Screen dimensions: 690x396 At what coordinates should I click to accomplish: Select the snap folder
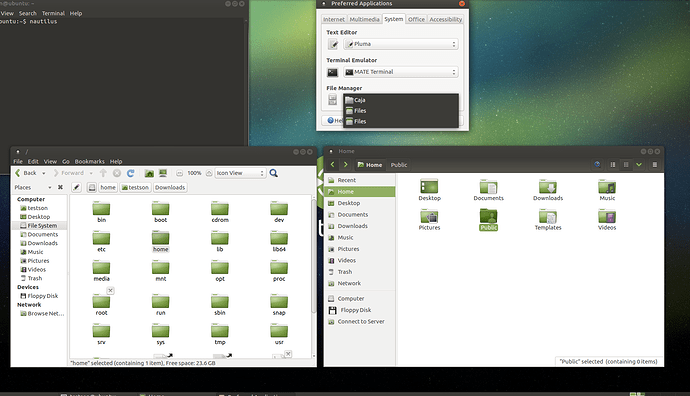click(279, 304)
